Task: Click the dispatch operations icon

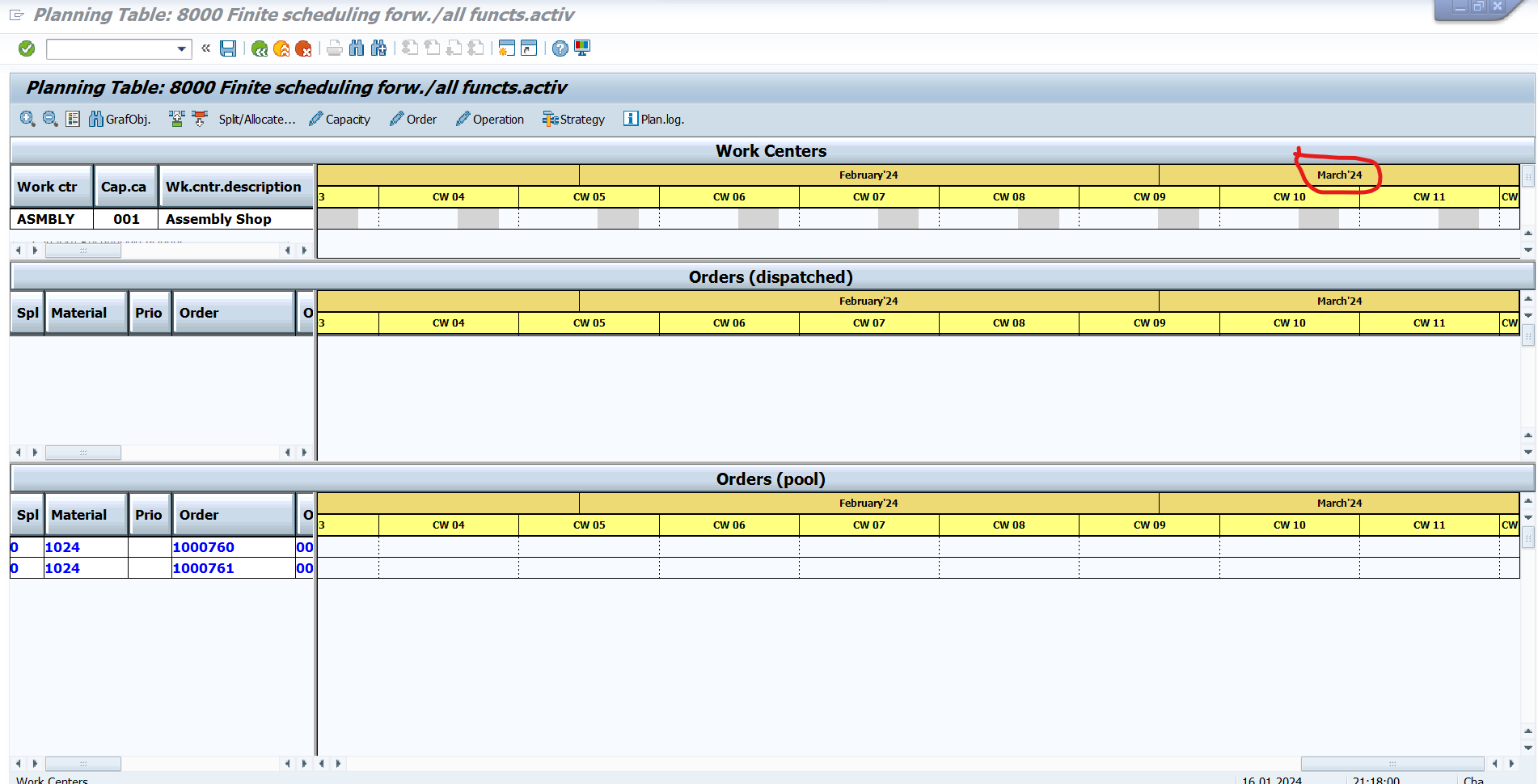Action: (177, 119)
